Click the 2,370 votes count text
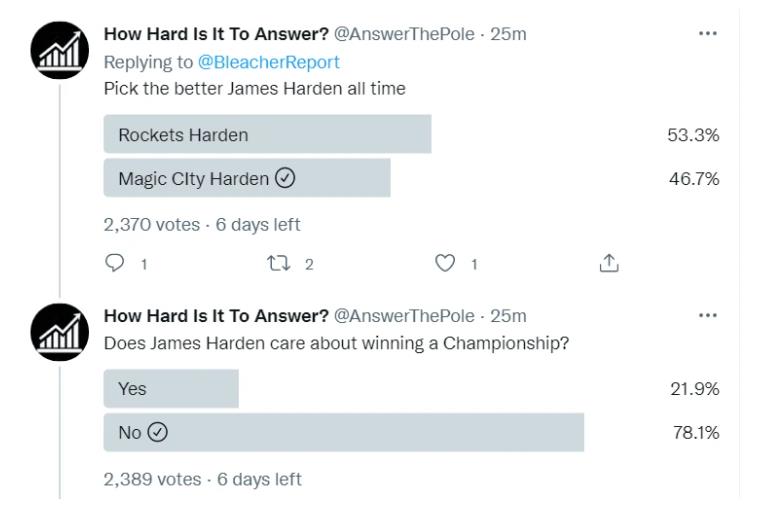This screenshot has width=773, height=523. (x=151, y=225)
